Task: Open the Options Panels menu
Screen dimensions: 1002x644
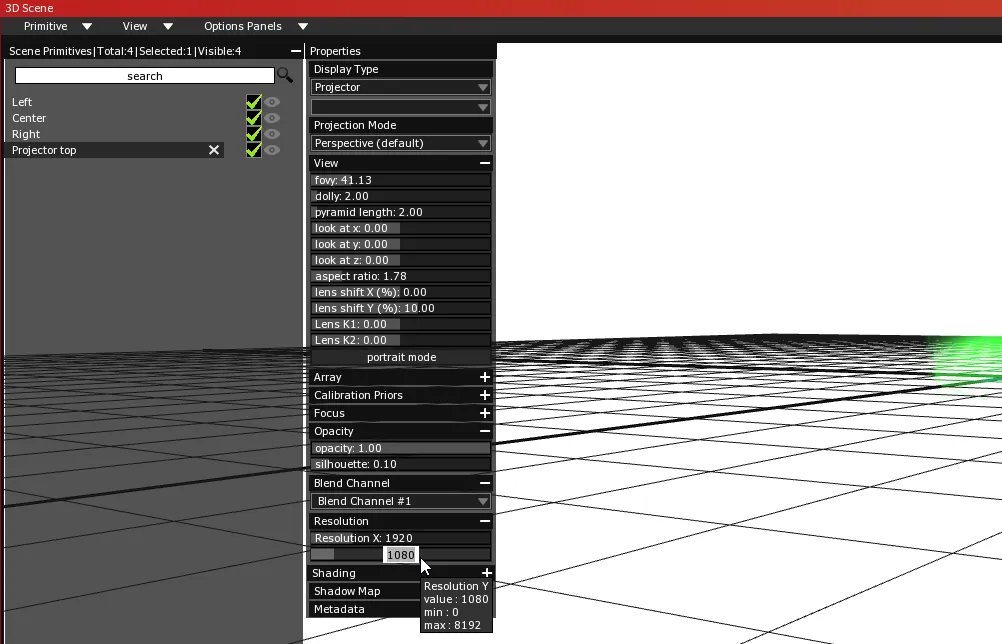Action: click(256, 26)
